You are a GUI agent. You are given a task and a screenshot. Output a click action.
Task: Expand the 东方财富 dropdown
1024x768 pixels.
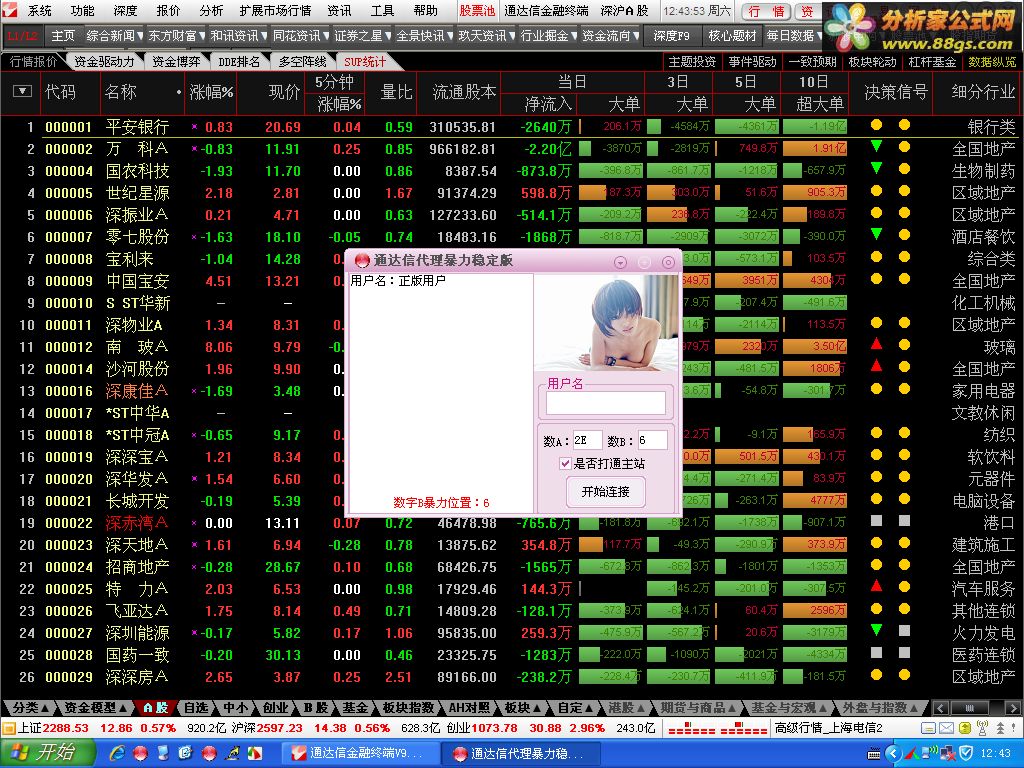pos(176,35)
